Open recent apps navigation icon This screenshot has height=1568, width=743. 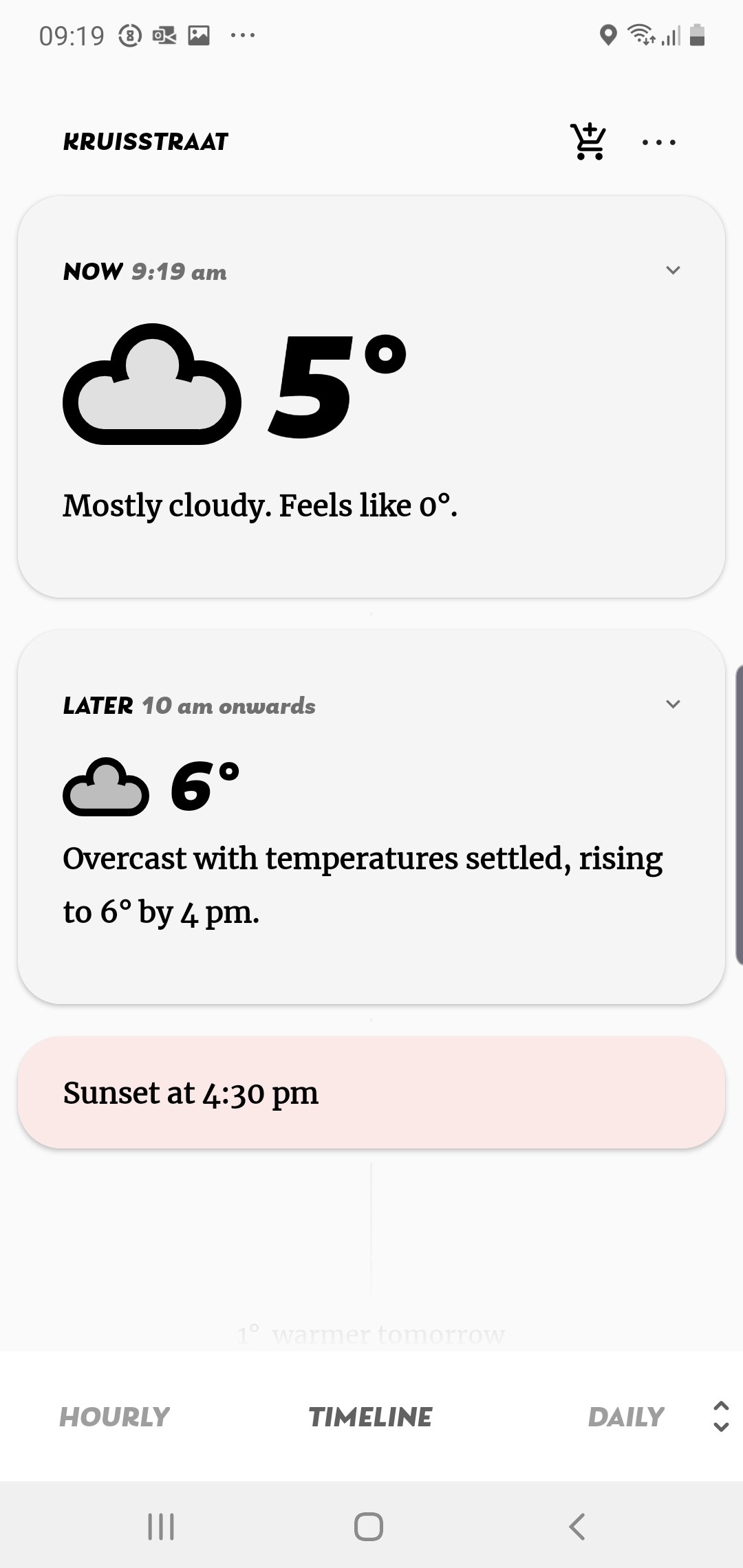161,1527
